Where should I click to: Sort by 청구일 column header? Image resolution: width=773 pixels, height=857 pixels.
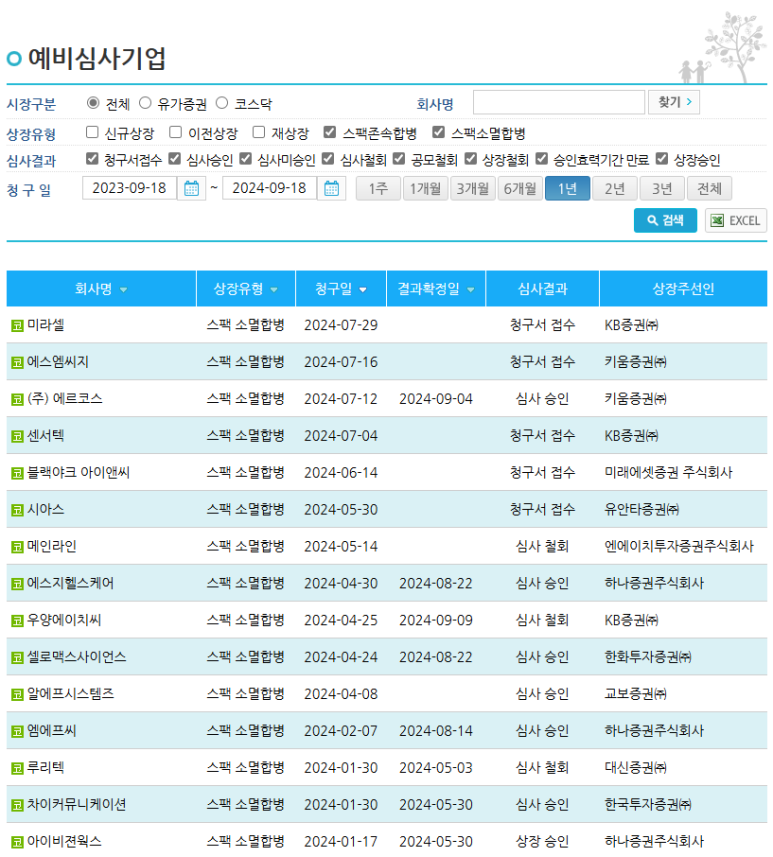click(x=341, y=289)
